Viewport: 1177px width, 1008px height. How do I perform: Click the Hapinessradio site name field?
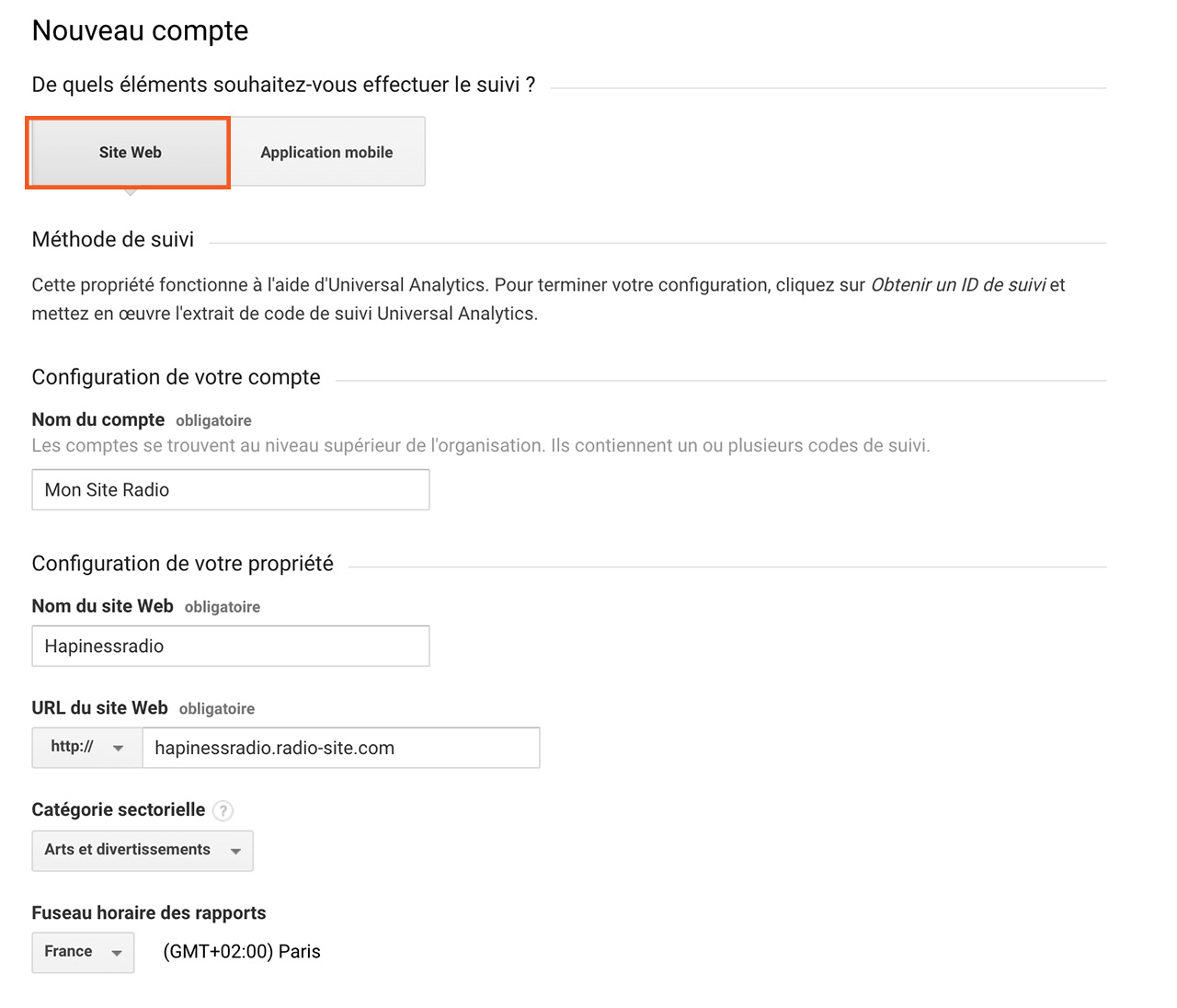pyautogui.click(x=230, y=647)
